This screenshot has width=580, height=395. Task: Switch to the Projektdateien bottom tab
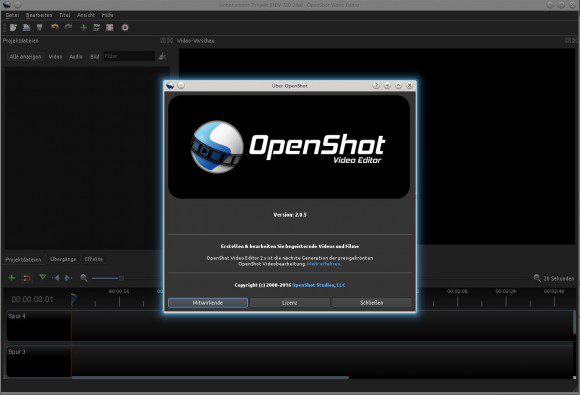click(23, 260)
